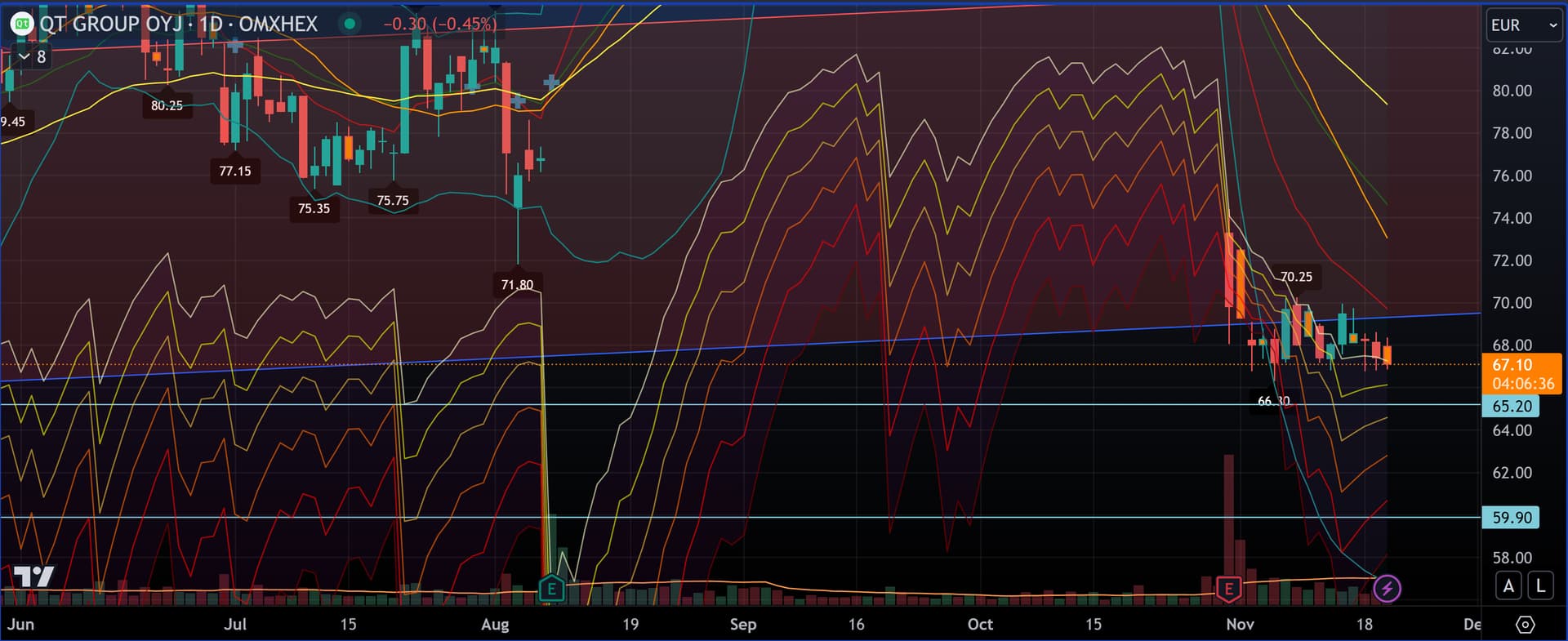Viewport: 1568px width, 641px height.
Task: Select the 65.20 price line label
Action: tap(1511, 406)
